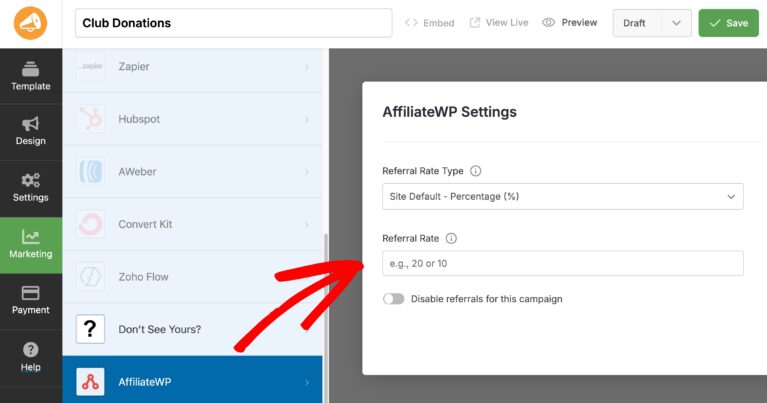Click the question mark Don't See Yours icon

[91, 329]
